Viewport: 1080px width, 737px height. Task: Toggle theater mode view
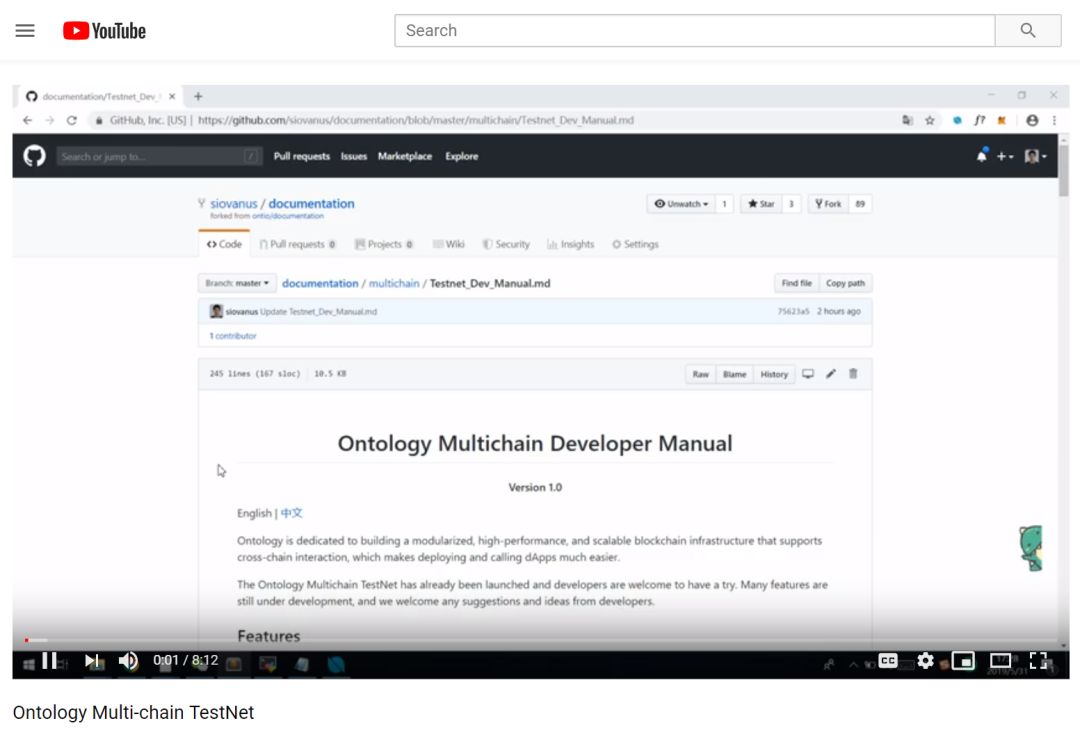[1000, 661]
